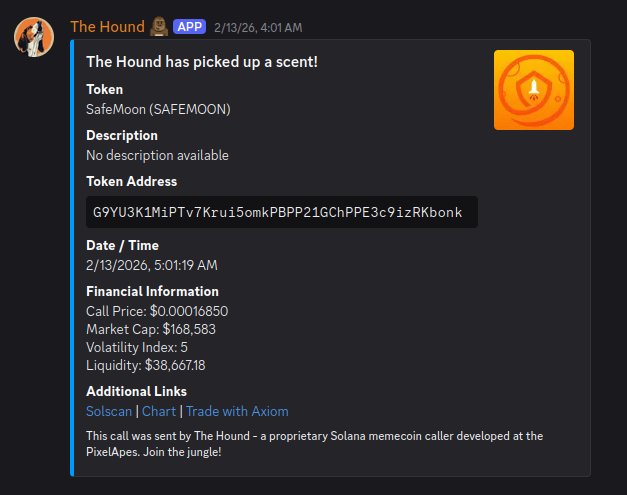Viewport: 627px width, 495px height.
Task: Open the SafeMoon token logo thumbnail
Action: (x=533, y=90)
